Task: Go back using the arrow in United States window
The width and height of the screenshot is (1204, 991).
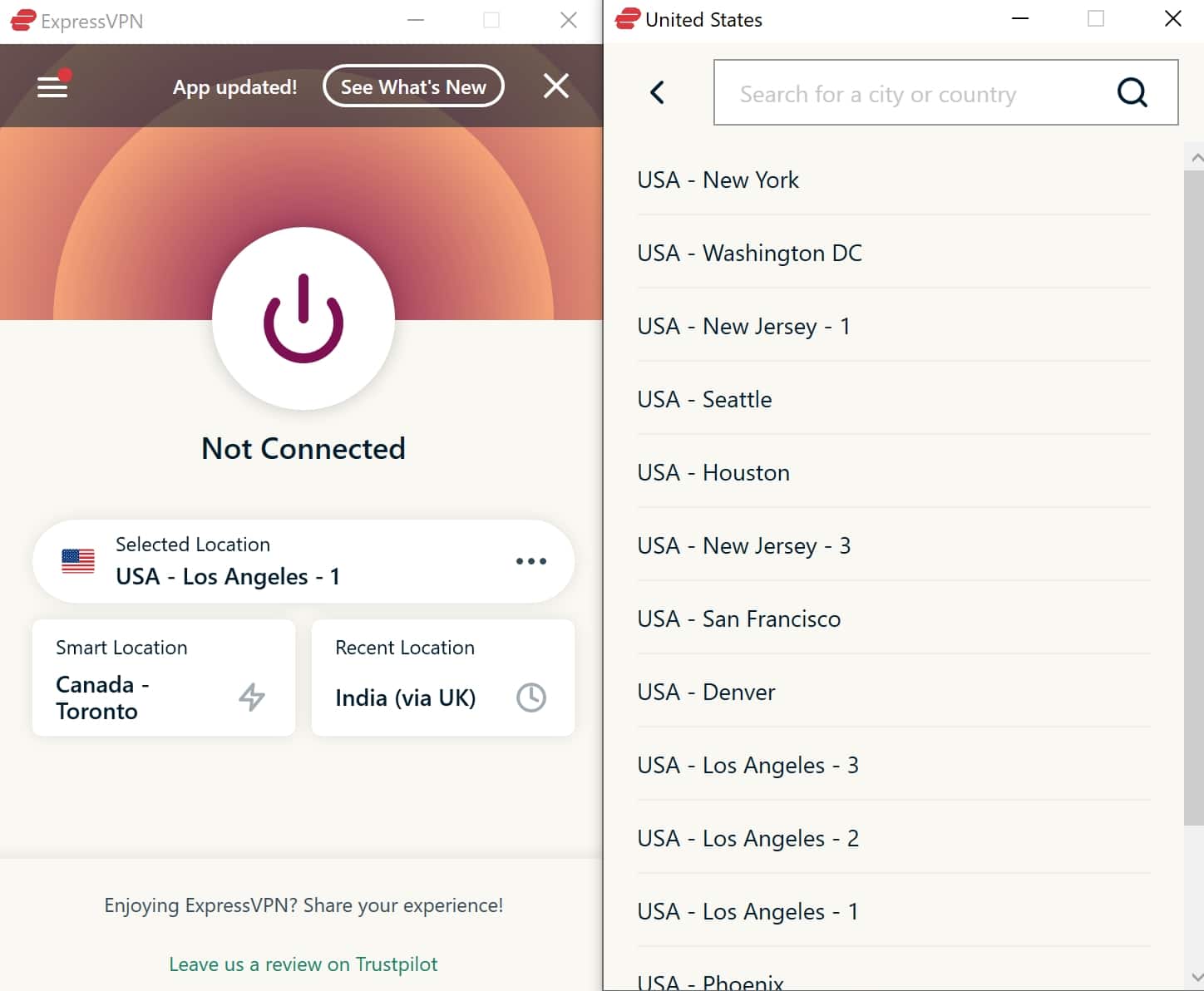Action: [x=657, y=92]
